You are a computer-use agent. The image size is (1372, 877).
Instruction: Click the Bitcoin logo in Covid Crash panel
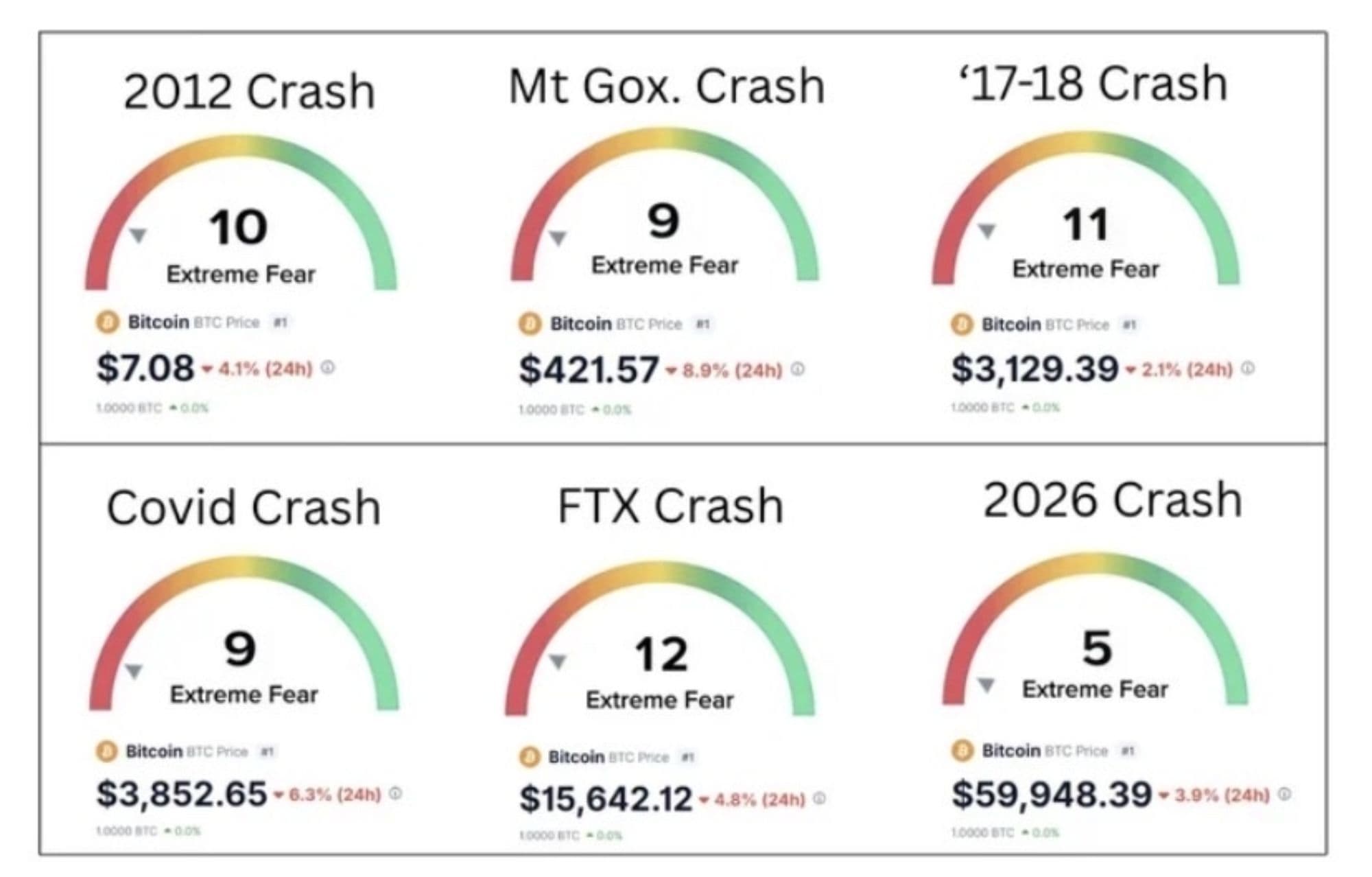(x=106, y=751)
